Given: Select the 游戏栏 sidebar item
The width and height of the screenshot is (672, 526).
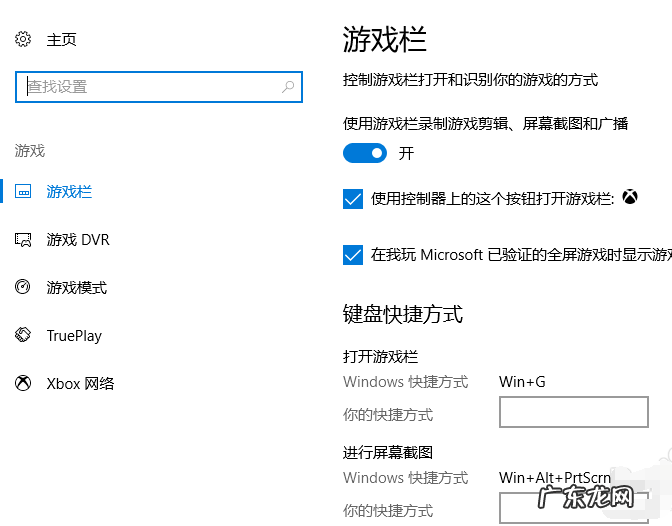Looking at the screenshot, I should click(69, 192).
